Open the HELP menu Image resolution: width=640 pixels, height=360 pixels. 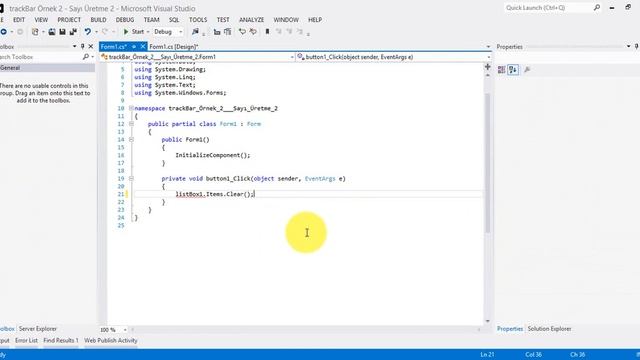point(315,20)
